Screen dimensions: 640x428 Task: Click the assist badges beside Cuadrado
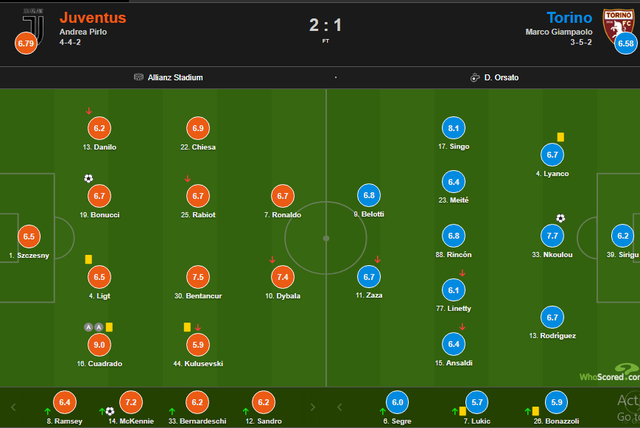point(93,326)
